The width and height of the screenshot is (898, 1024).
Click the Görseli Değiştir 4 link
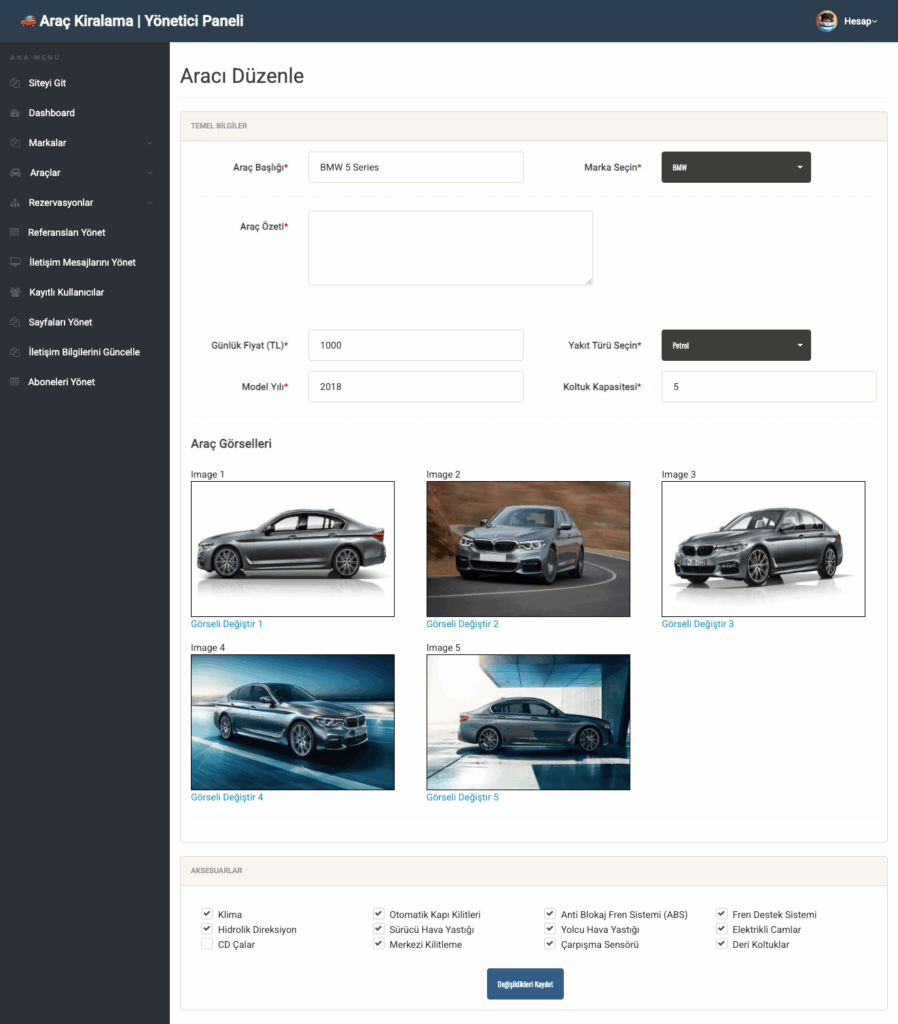(227, 797)
